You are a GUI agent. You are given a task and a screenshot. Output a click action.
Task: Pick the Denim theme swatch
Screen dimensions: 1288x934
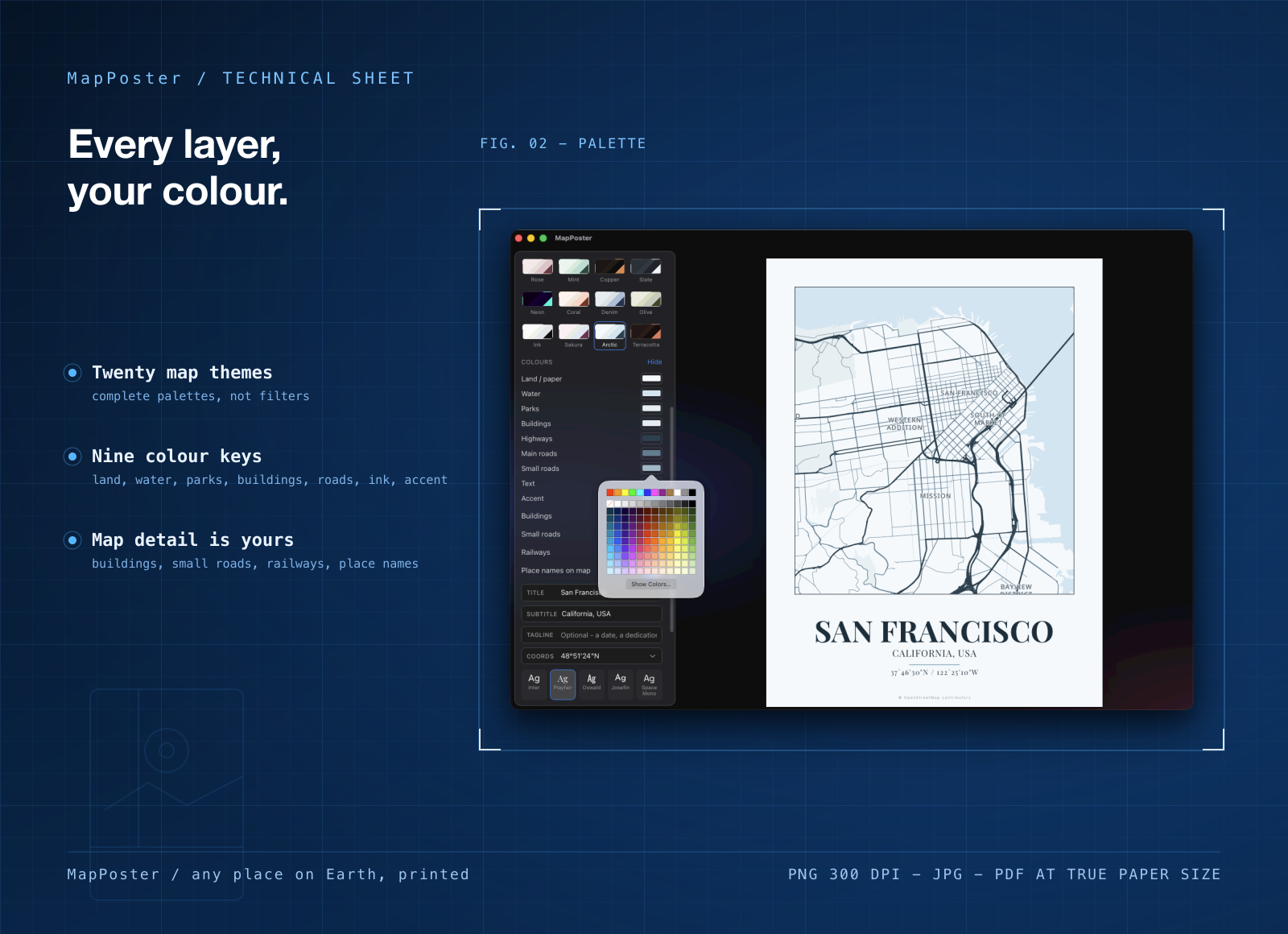[x=609, y=299]
